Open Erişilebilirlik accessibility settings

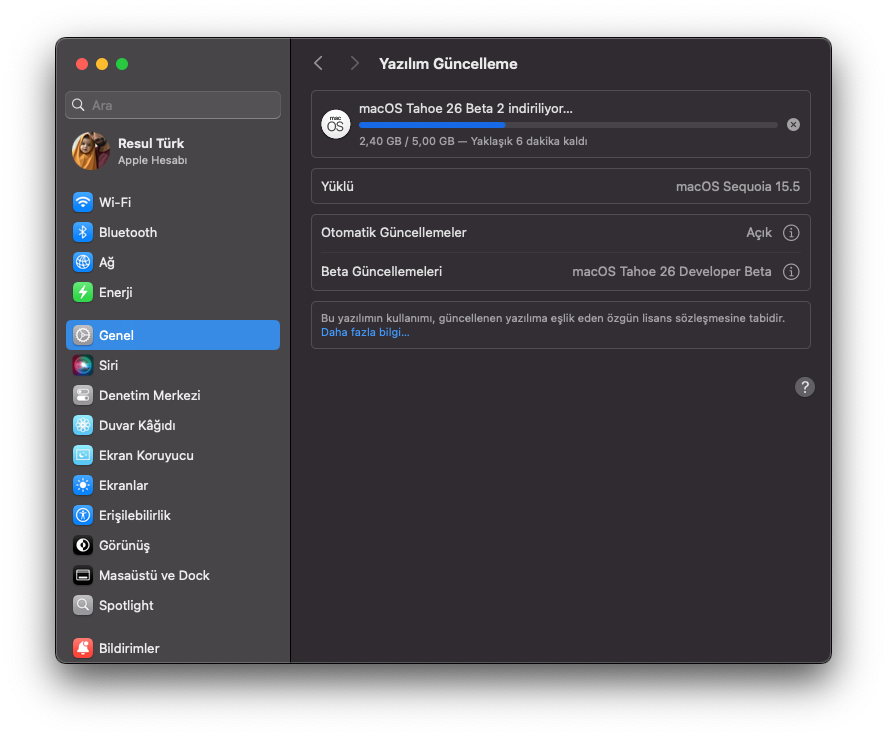point(134,515)
